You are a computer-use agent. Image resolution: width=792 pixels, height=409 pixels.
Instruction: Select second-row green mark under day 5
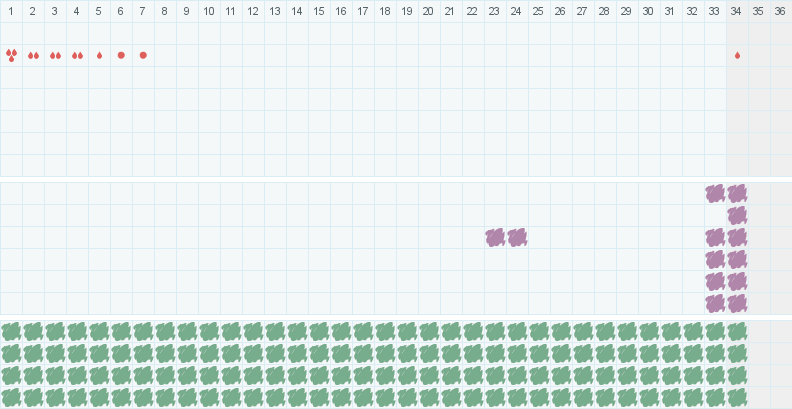tap(99, 354)
